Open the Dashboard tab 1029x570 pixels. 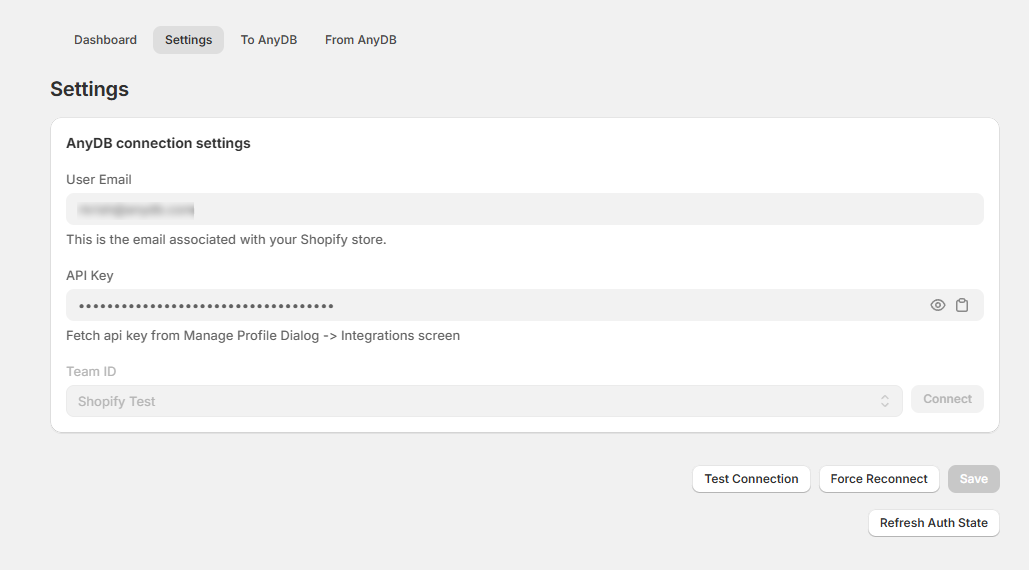pos(105,40)
